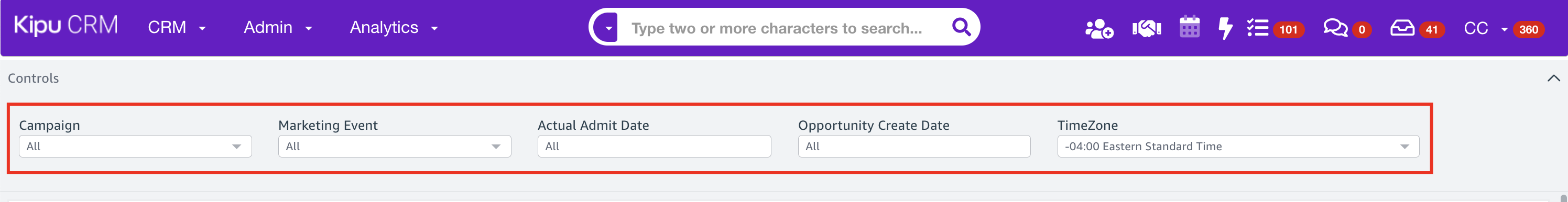Open the Admin menu
The width and height of the screenshot is (1568, 202).
click(278, 27)
